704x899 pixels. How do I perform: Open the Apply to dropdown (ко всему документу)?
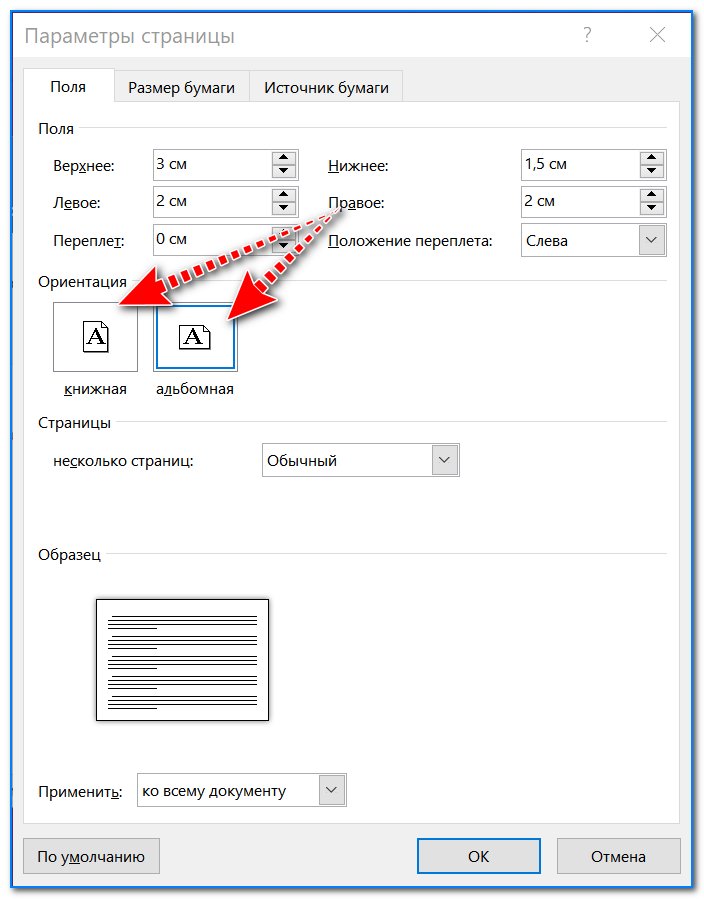331,790
